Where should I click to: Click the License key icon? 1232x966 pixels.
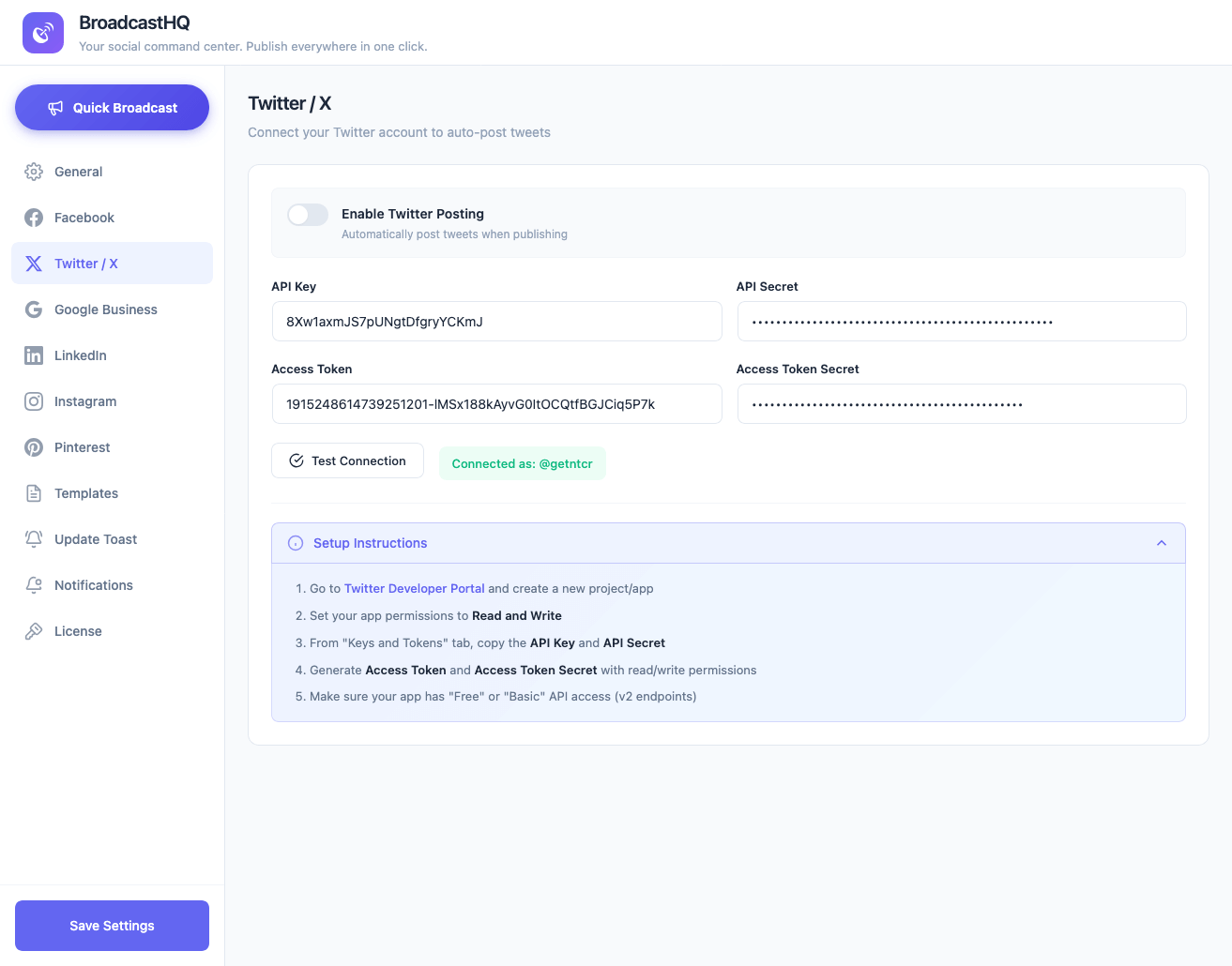(x=34, y=631)
